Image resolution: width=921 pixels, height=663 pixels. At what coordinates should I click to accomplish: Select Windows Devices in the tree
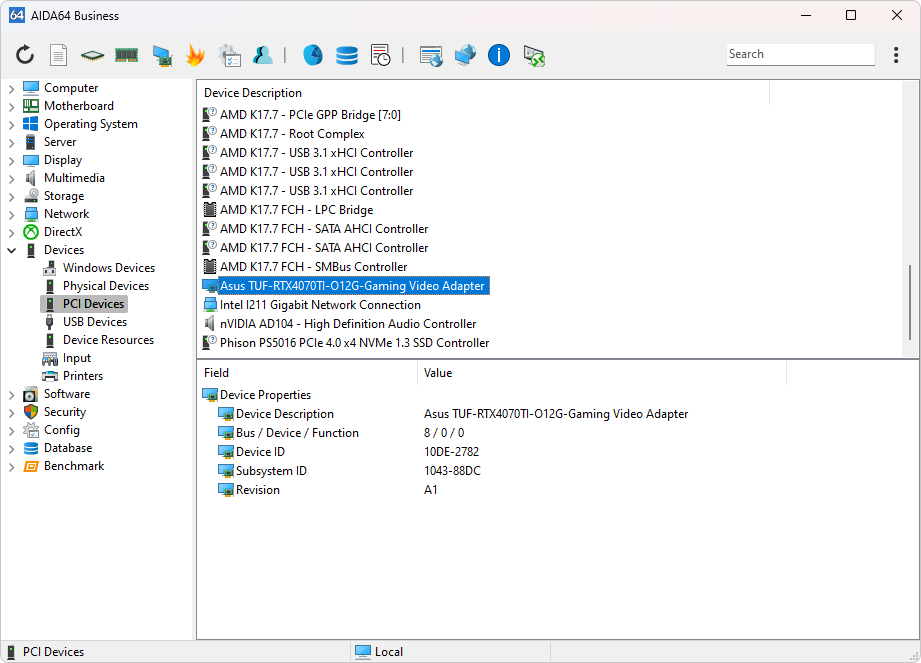108,268
